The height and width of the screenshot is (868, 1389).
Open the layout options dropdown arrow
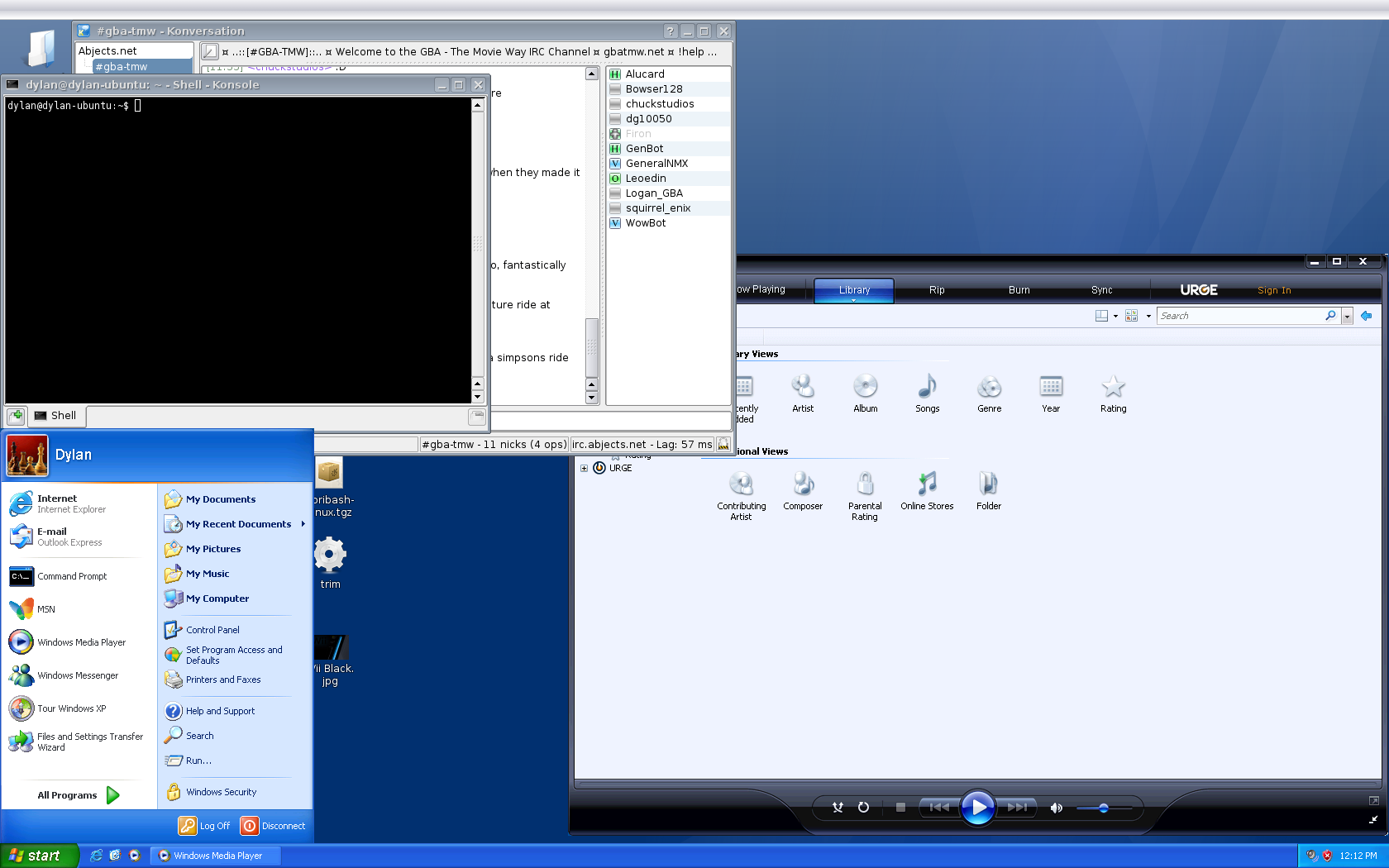pos(1115,316)
